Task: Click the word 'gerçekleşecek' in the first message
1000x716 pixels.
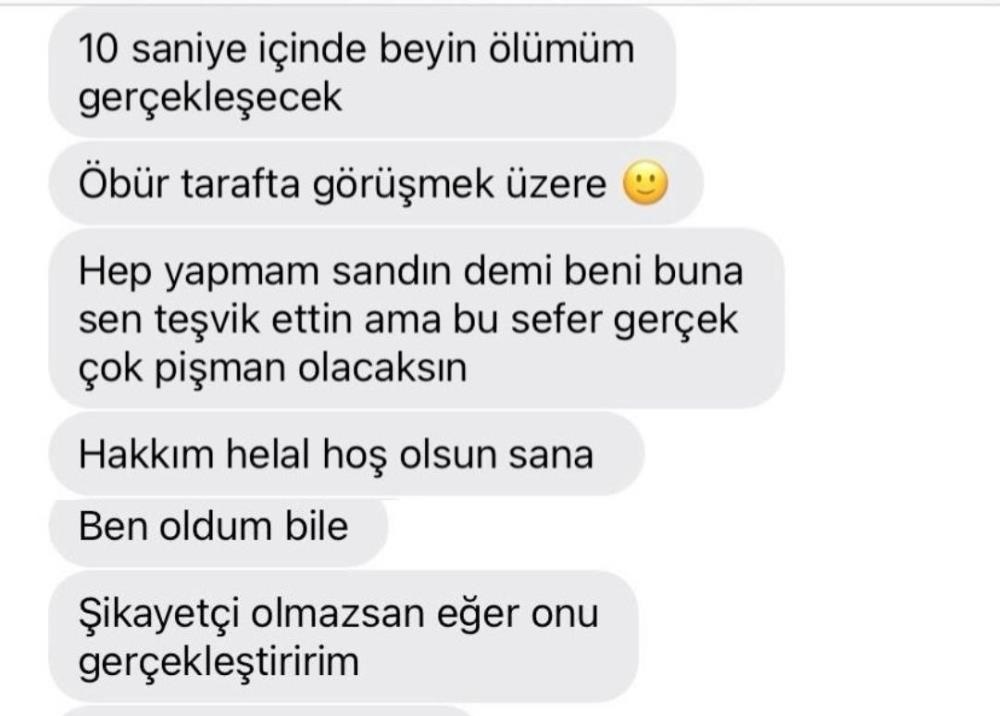Action: [210, 98]
